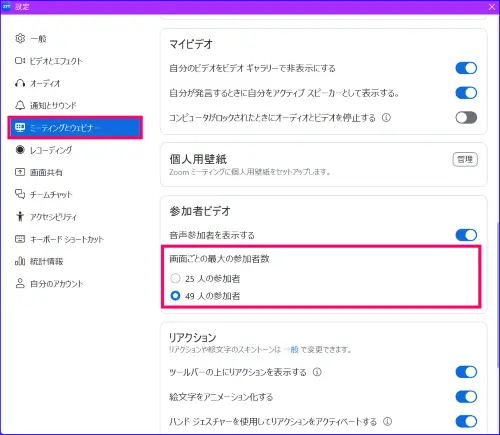This screenshot has height=435, width=500.
Task: Click the 通知とサウンド bell icon
Action: tap(20, 105)
